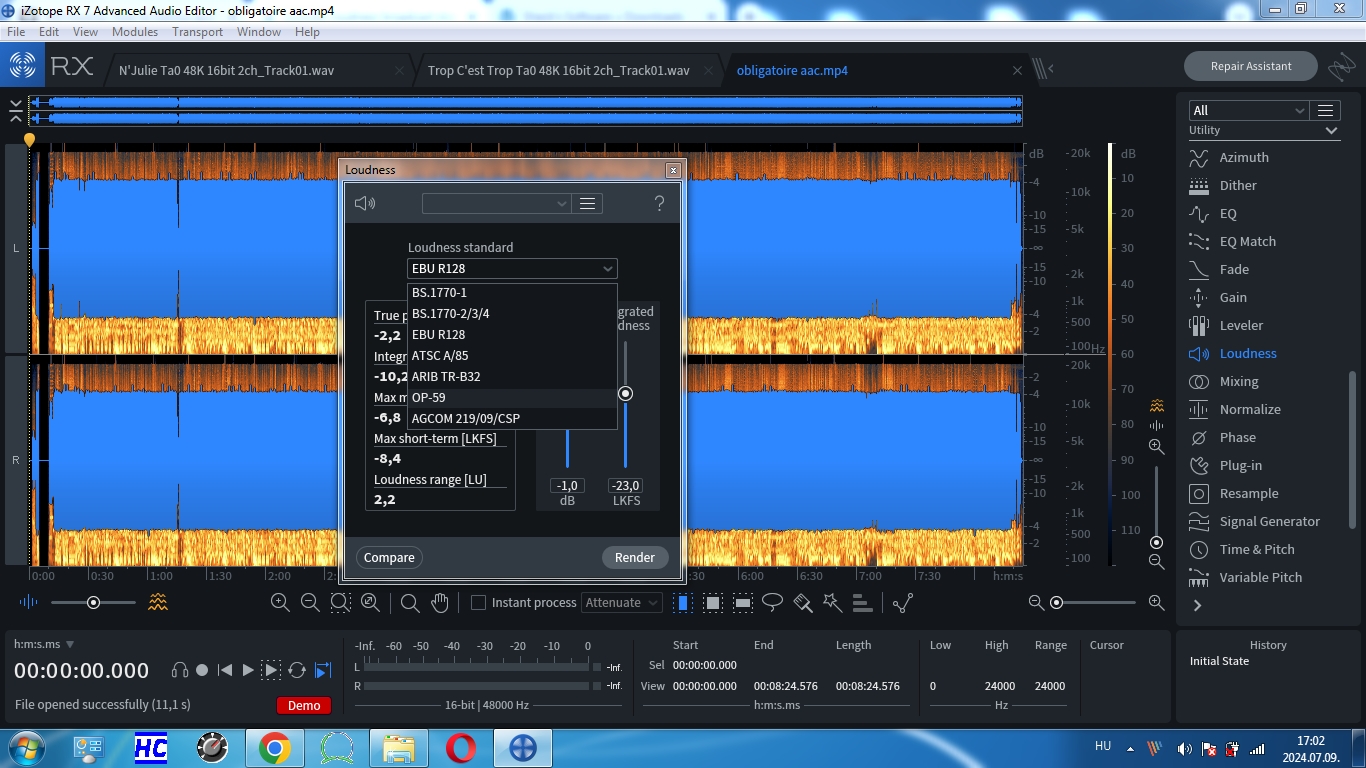Adjust the integrated loudness slider handle
1366x768 pixels.
pos(626,394)
